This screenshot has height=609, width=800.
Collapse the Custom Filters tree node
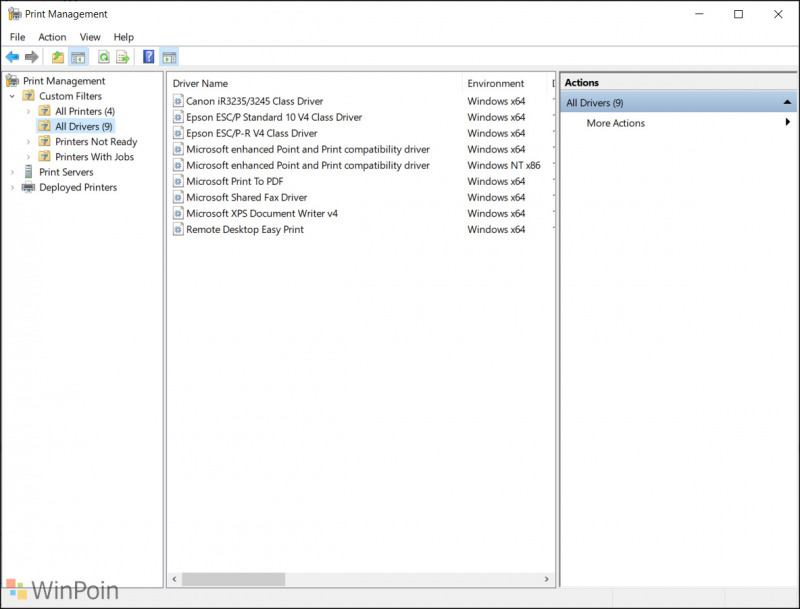click(12, 96)
